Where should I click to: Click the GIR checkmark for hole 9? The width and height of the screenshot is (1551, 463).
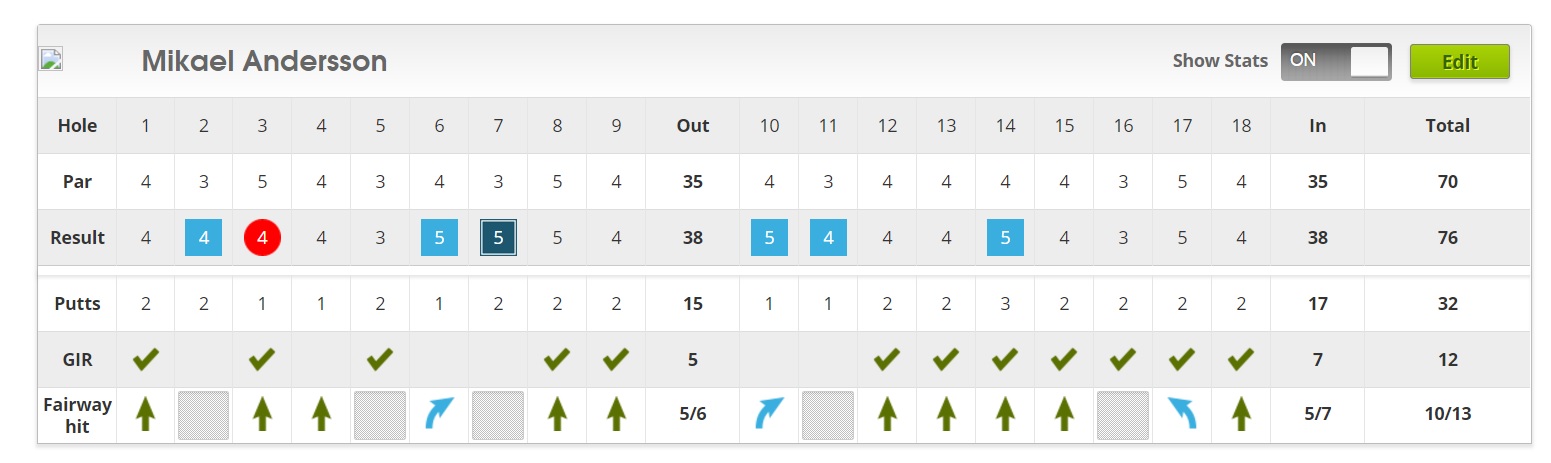pos(616,359)
